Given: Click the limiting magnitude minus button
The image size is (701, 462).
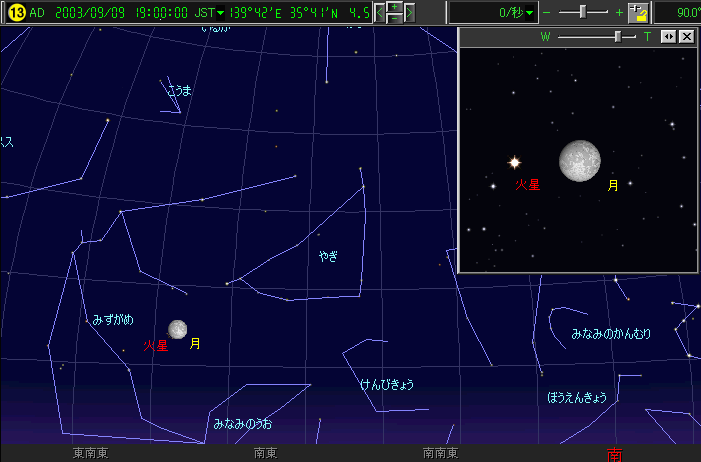Looking at the screenshot, I should tap(395, 19).
